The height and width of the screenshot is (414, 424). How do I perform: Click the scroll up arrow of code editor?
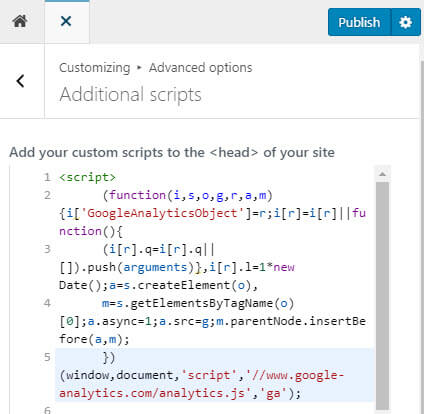[383, 174]
